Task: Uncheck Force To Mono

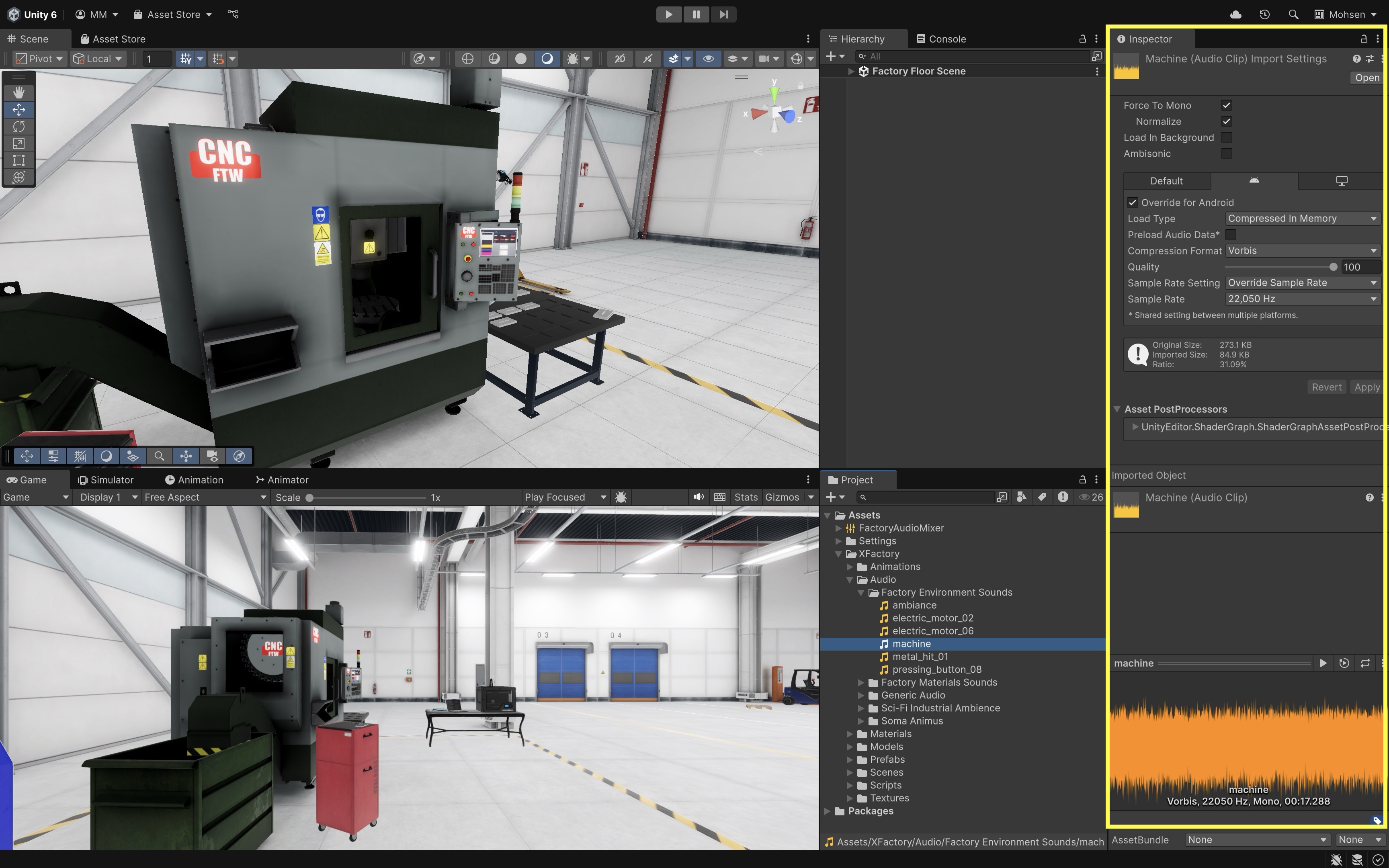Action: pos(1227,106)
